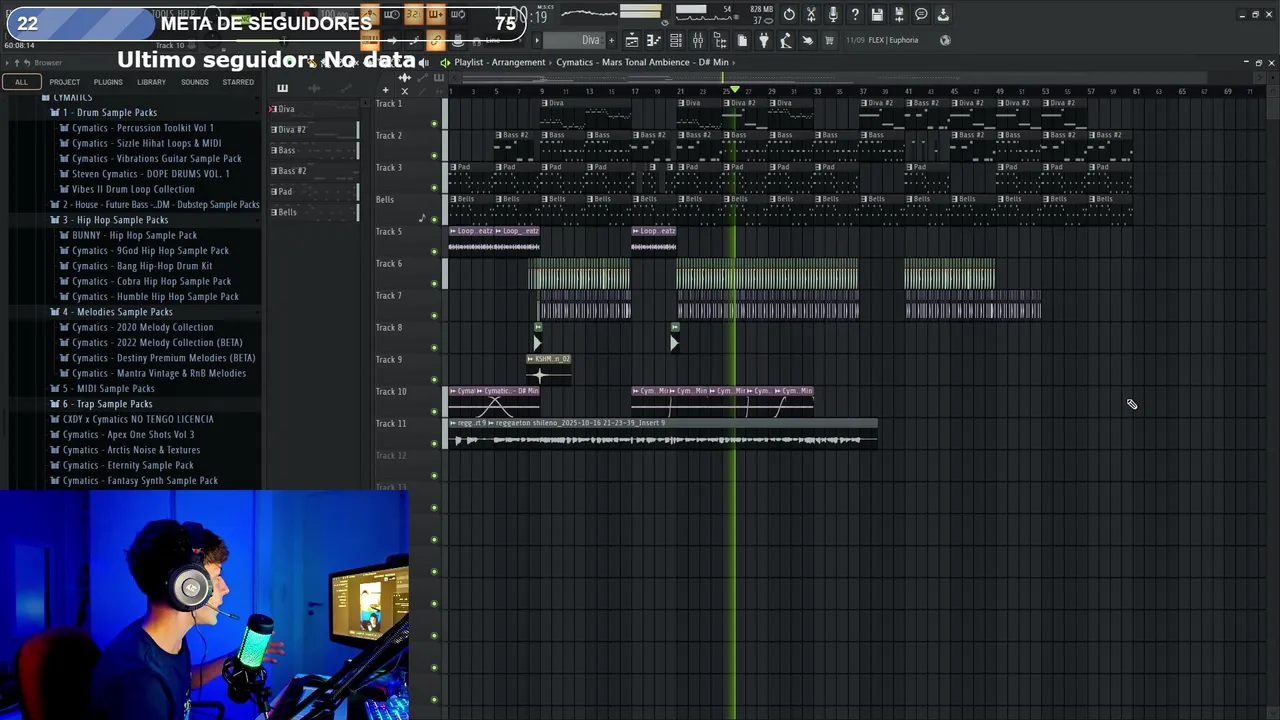Image resolution: width=1280 pixels, height=720 pixels.
Task: Select the Diva pattern in picker
Action: tap(313, 108)
